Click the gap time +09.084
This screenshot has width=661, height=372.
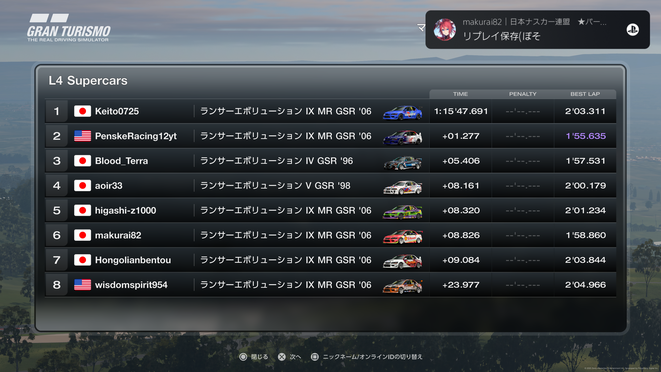(461, 260)
